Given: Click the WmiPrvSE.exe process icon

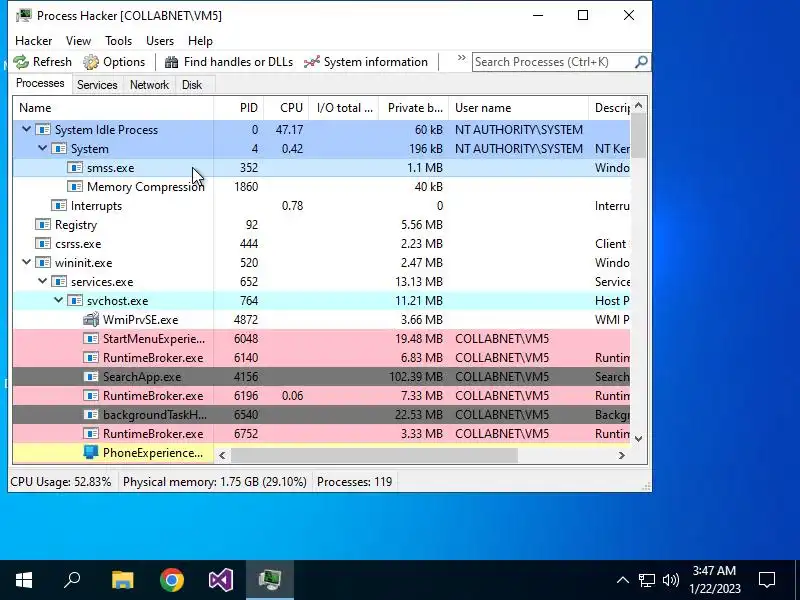Looking at the screenshot, I should [x=91, y=320].
